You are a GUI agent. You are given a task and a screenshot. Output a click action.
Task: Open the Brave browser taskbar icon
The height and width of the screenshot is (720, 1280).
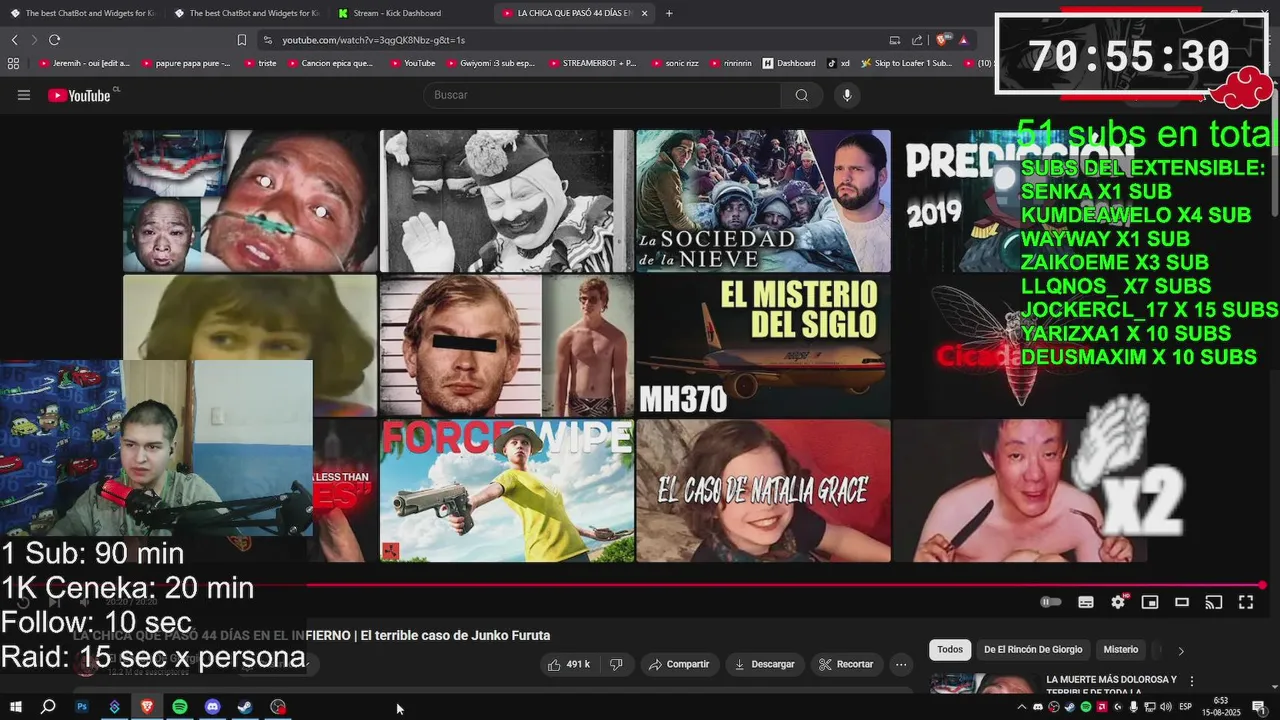tap(147, 706)
